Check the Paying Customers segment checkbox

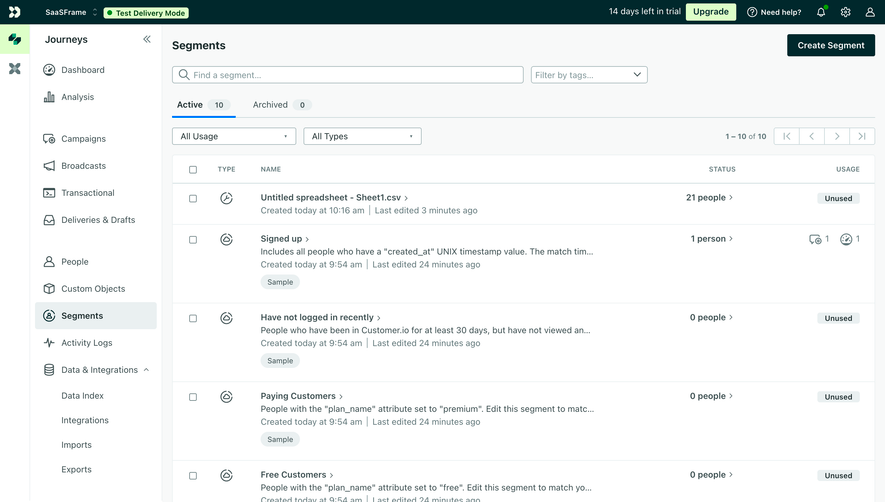pos(193,397)
